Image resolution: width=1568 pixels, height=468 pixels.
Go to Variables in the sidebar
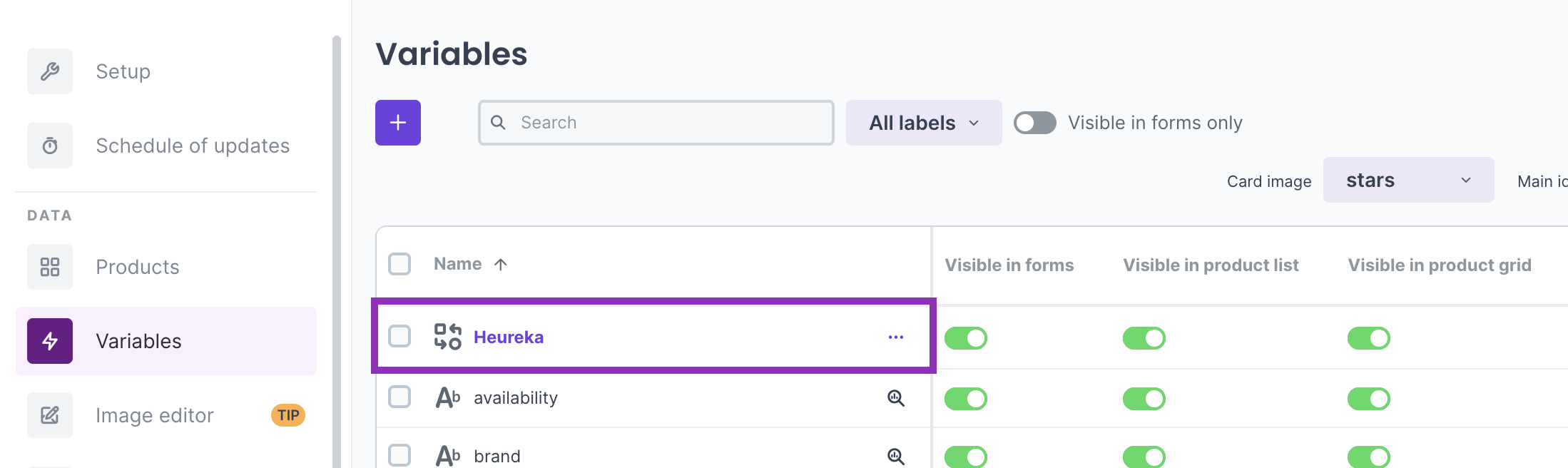coord(138,341)
